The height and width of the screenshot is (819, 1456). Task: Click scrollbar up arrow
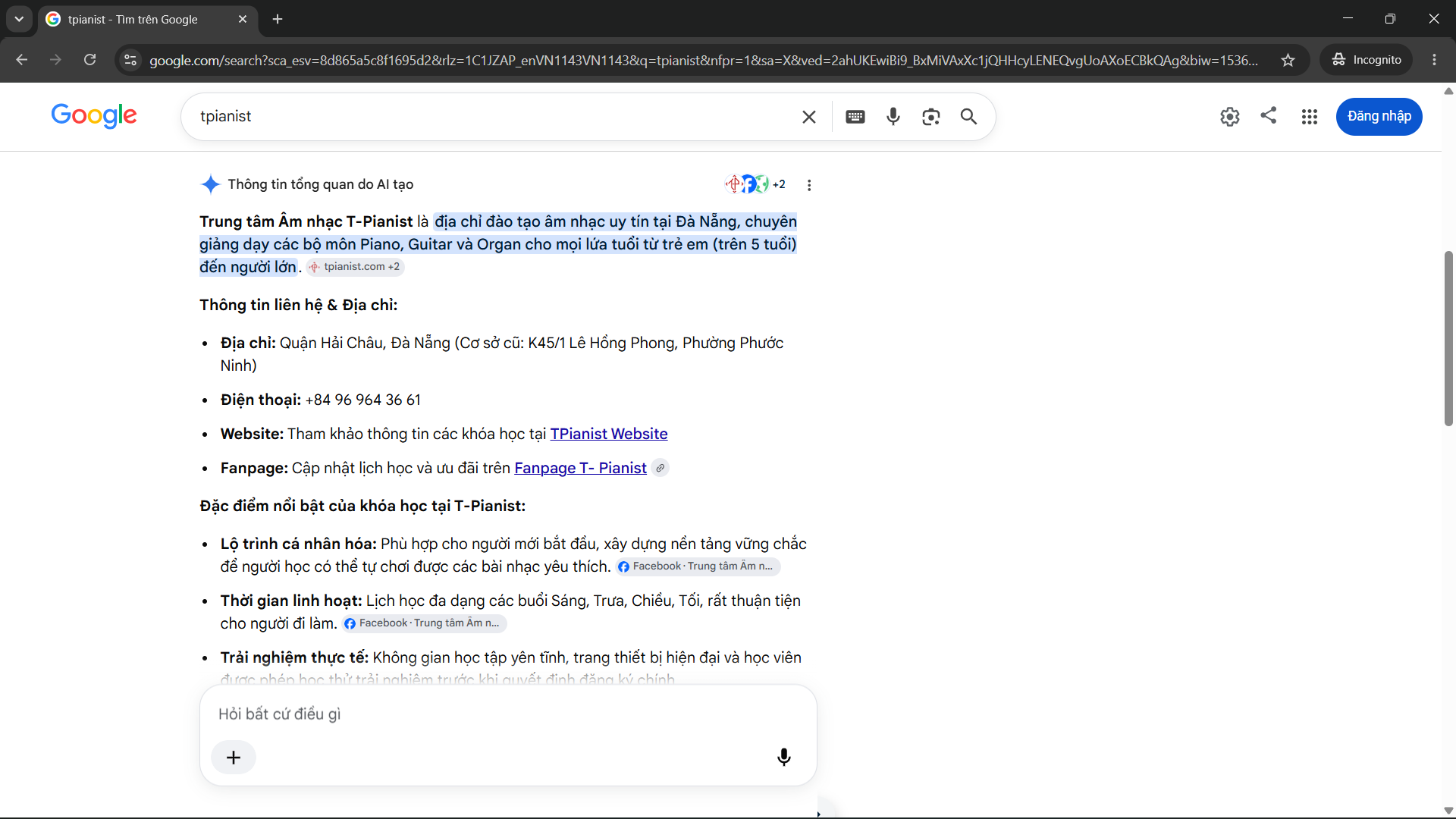[1448, 91]
